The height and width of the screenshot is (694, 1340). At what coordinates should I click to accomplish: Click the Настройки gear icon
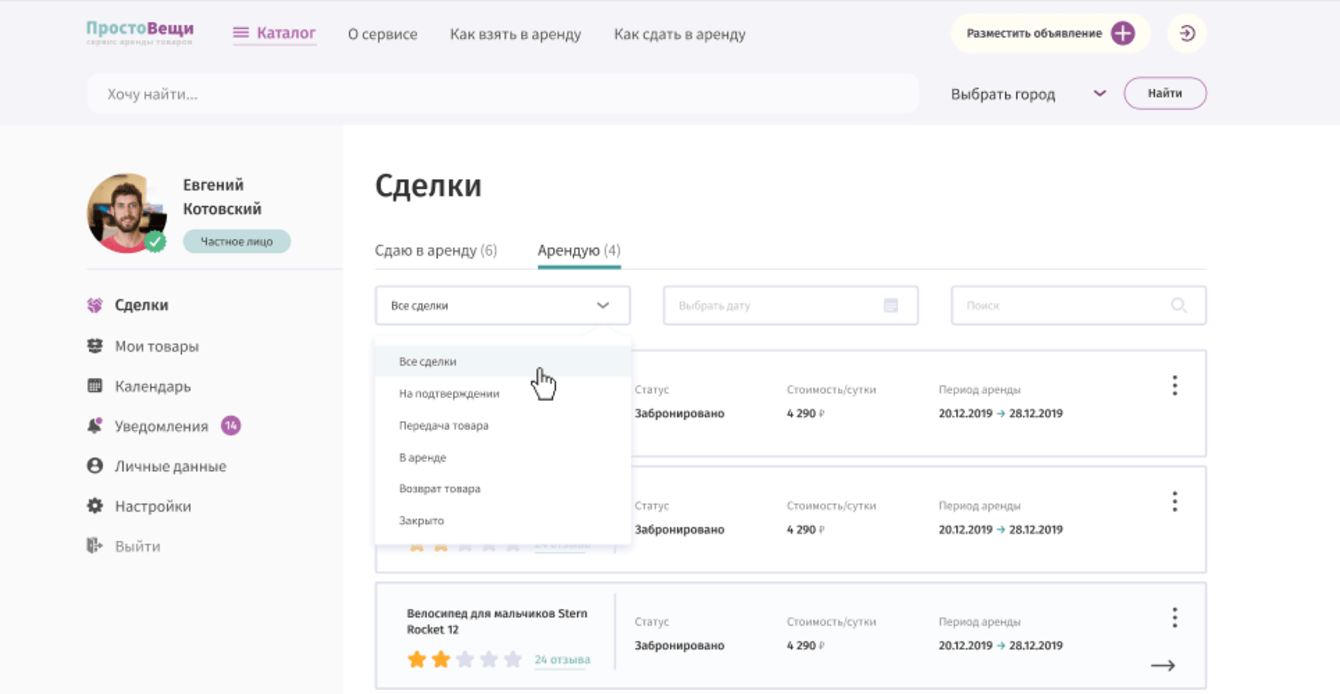pyautogui.click(x=95, y=506)
